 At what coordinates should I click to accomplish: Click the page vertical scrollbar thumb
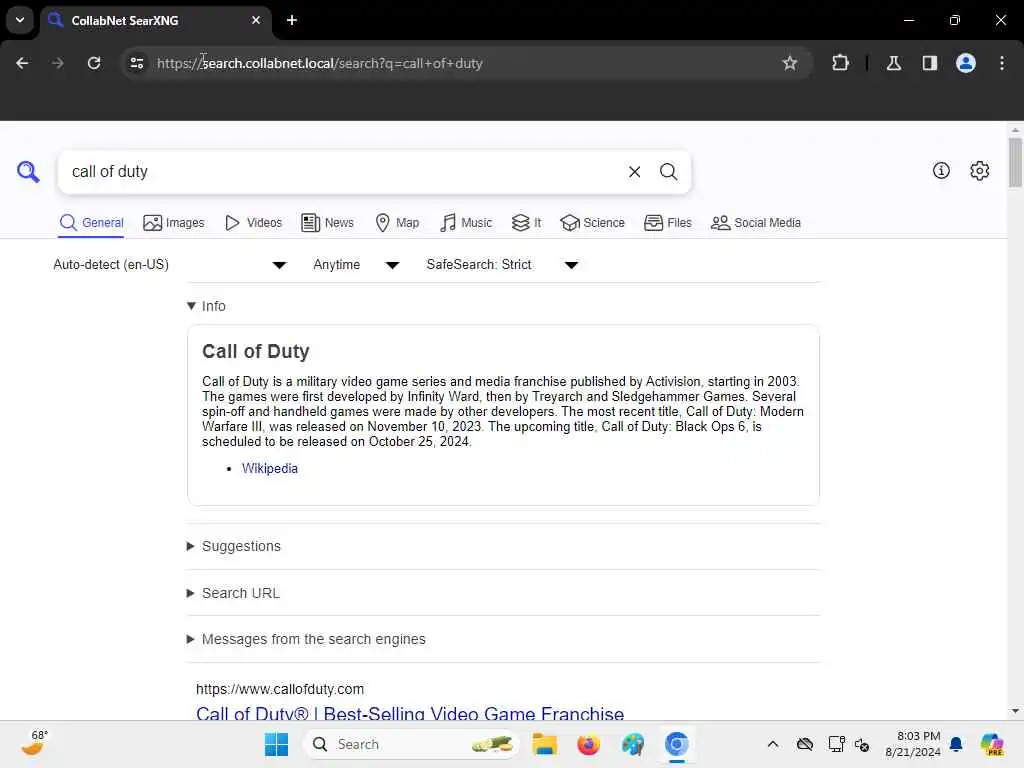pyautogui.click(x=1014, y=162)
